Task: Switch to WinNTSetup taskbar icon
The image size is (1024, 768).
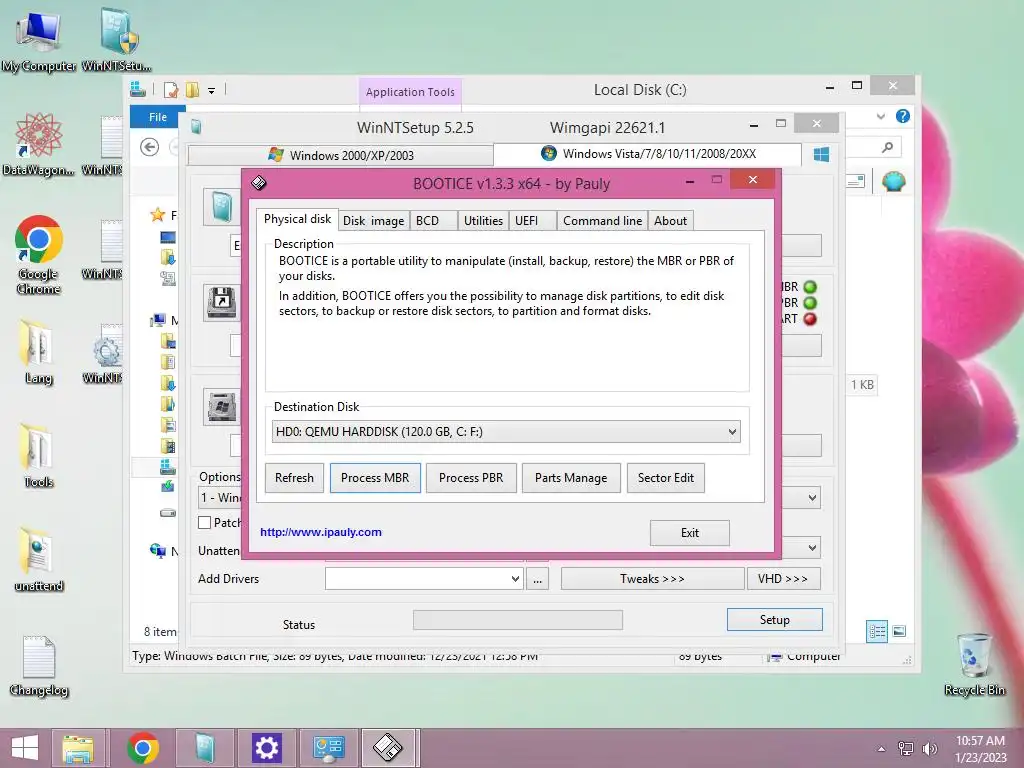Action: 204,748
